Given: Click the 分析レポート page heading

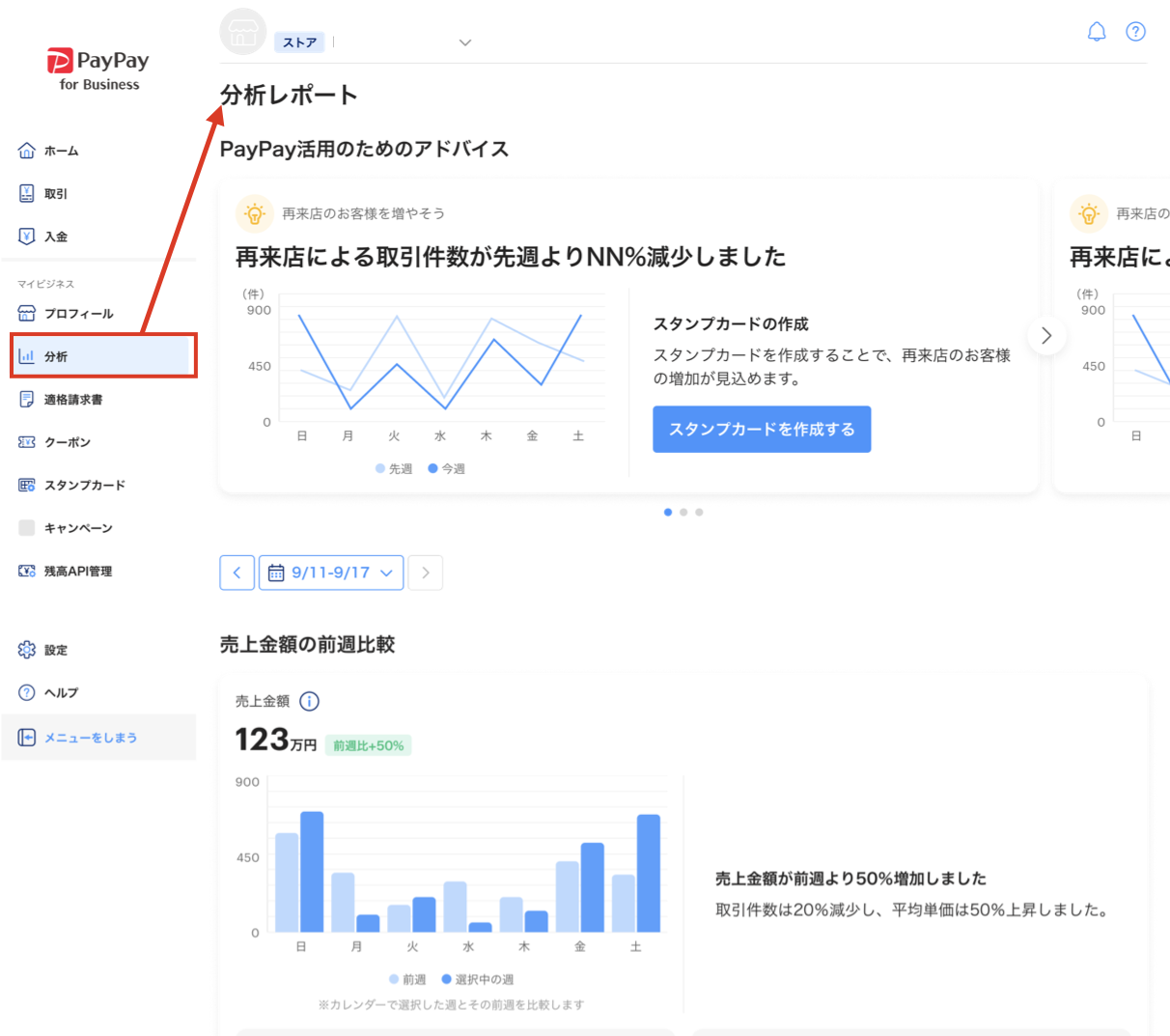Looking at the screenshot, I should [x=289, y=95].
